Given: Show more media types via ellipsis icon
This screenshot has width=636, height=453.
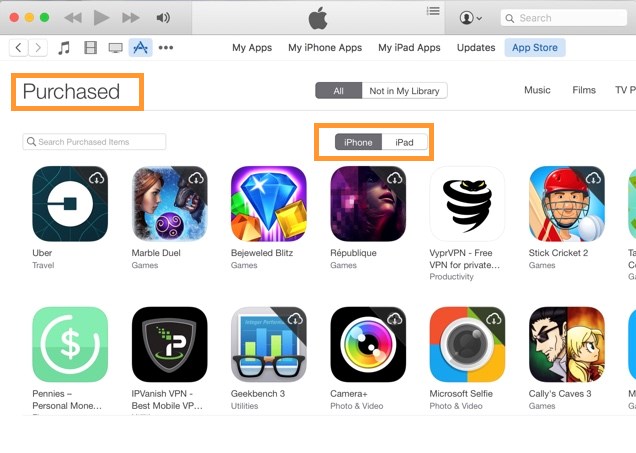Looking at the screenshot, I should (x=166, y=48).
